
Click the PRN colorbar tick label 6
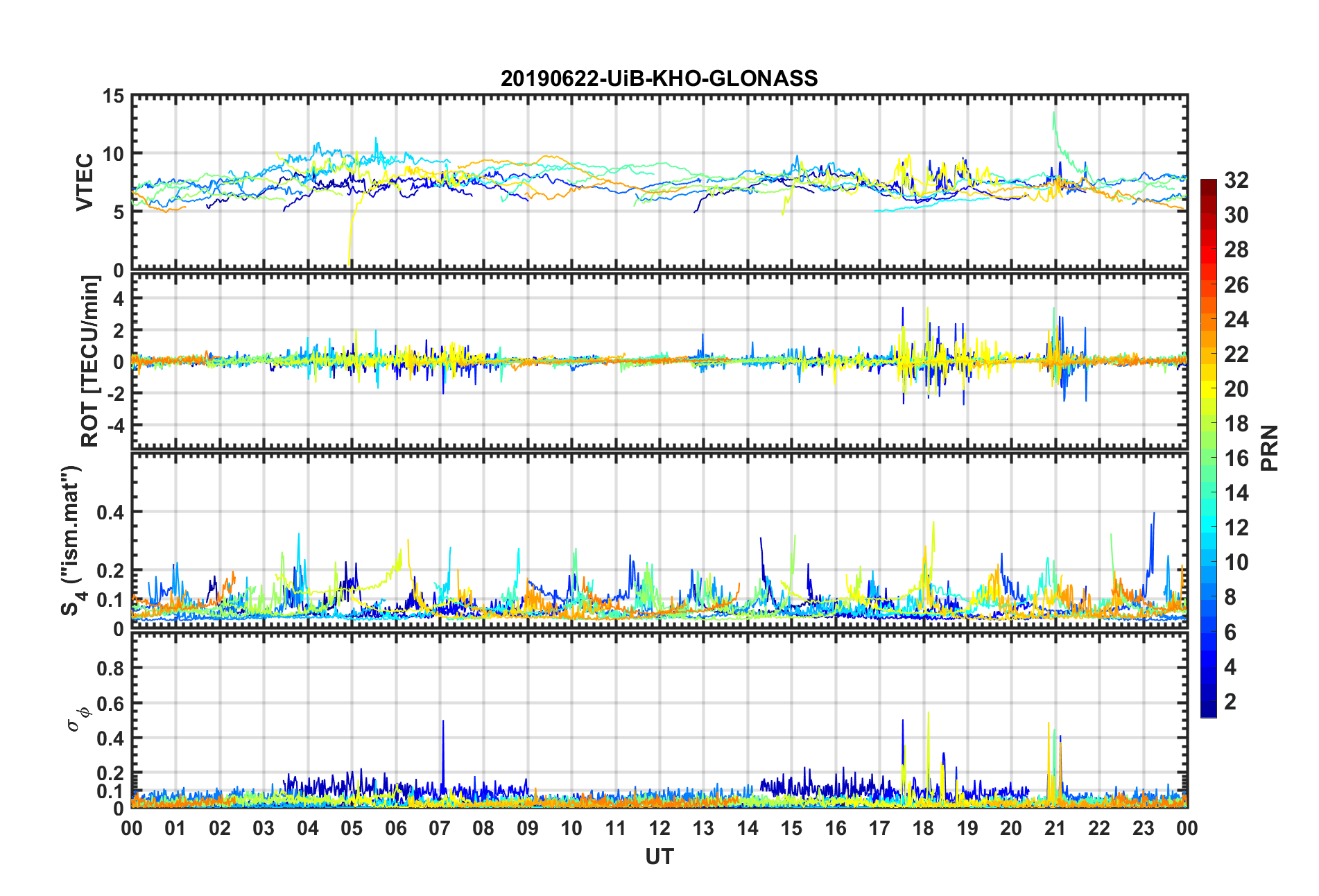click(x=1230, y=632)
